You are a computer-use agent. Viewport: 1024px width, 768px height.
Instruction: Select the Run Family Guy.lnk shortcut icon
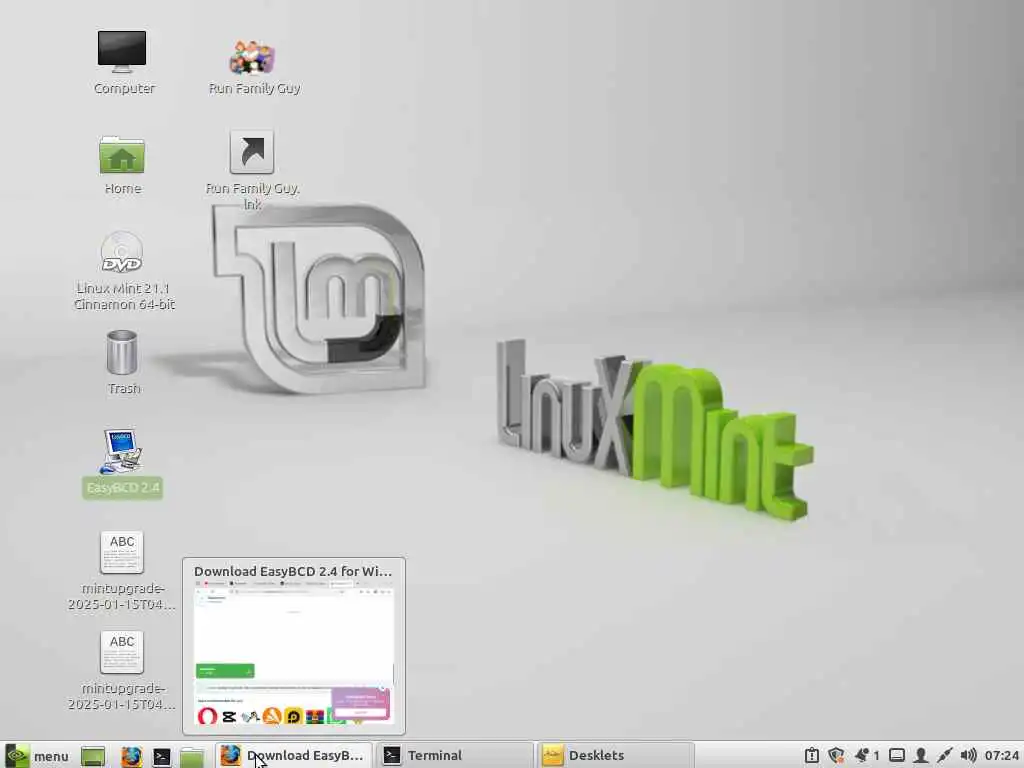[x=252, y=152]
